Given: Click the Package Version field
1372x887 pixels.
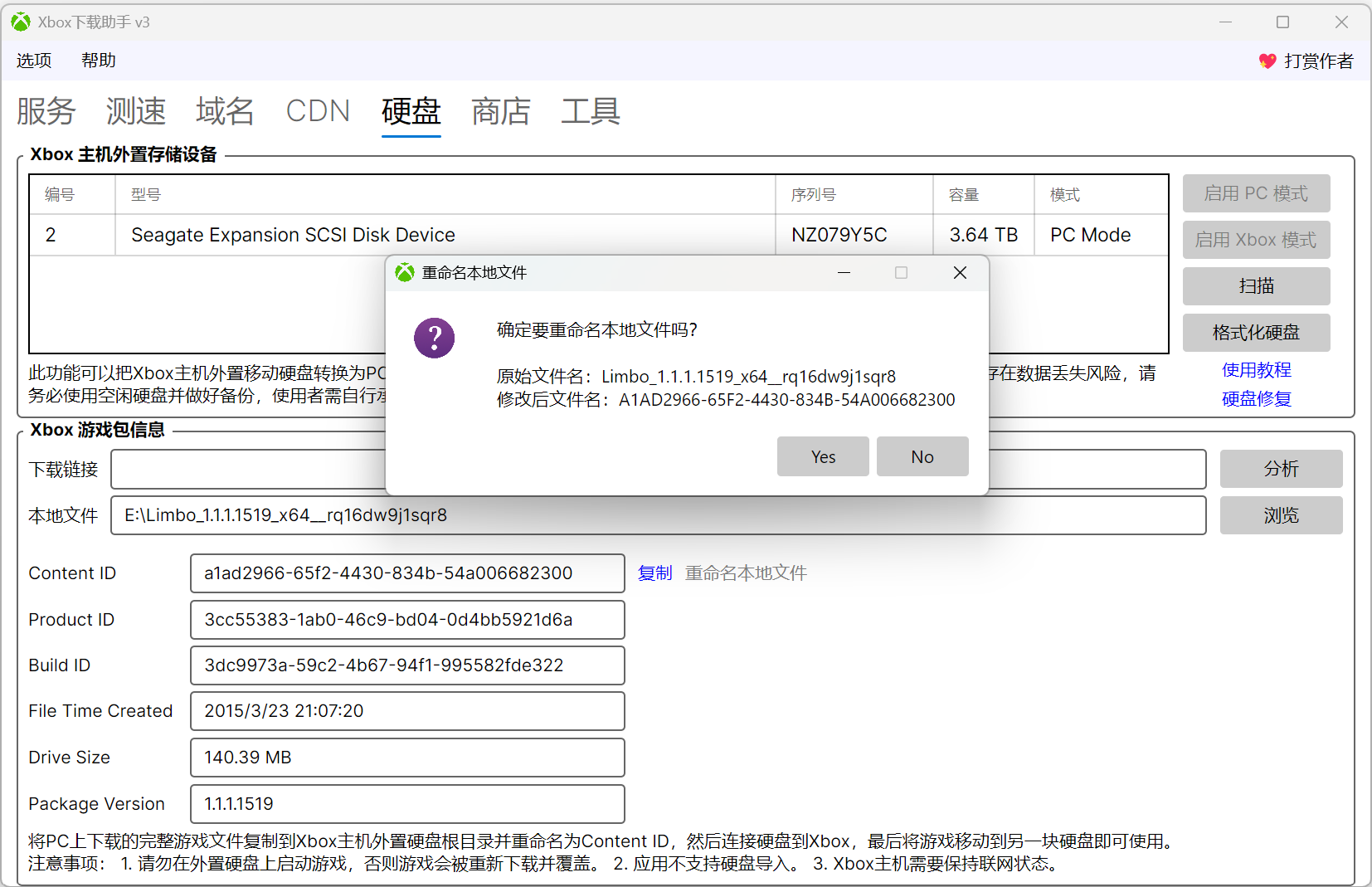Looking at the screenshot, I should (407, 804).
